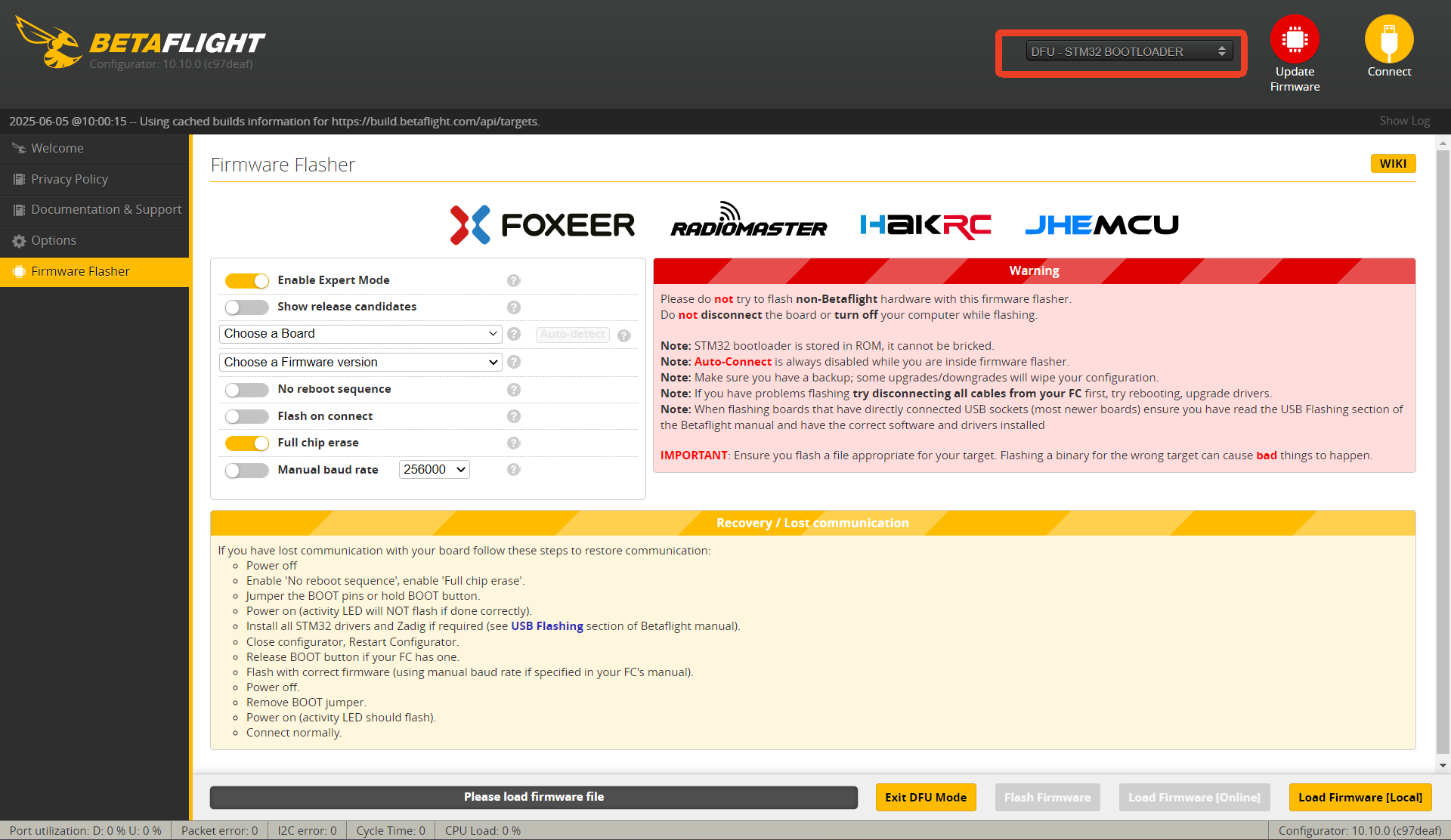1451x840 pixels.
Task: Click the Update Firmware chip icon
Action: pyautogui.click(x=1295, y=39)
